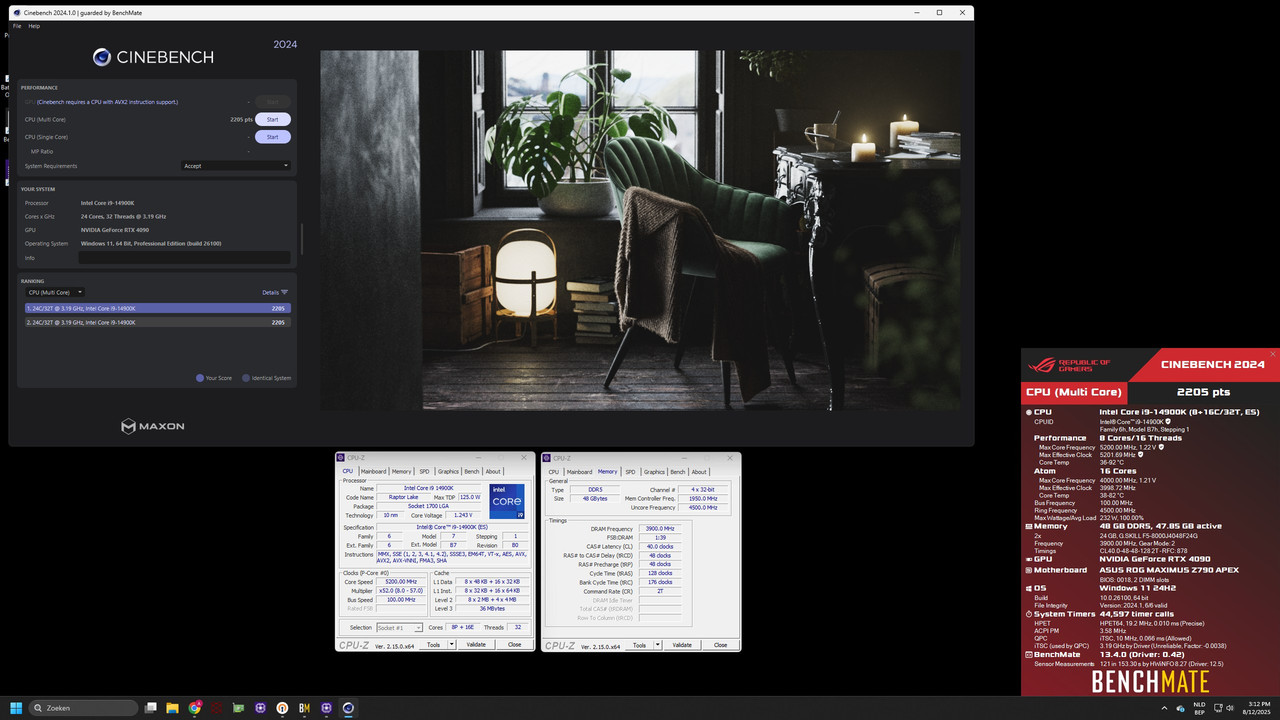
Task: Select the second ranking entry with 2205
Action: click(x=158, y=322)
